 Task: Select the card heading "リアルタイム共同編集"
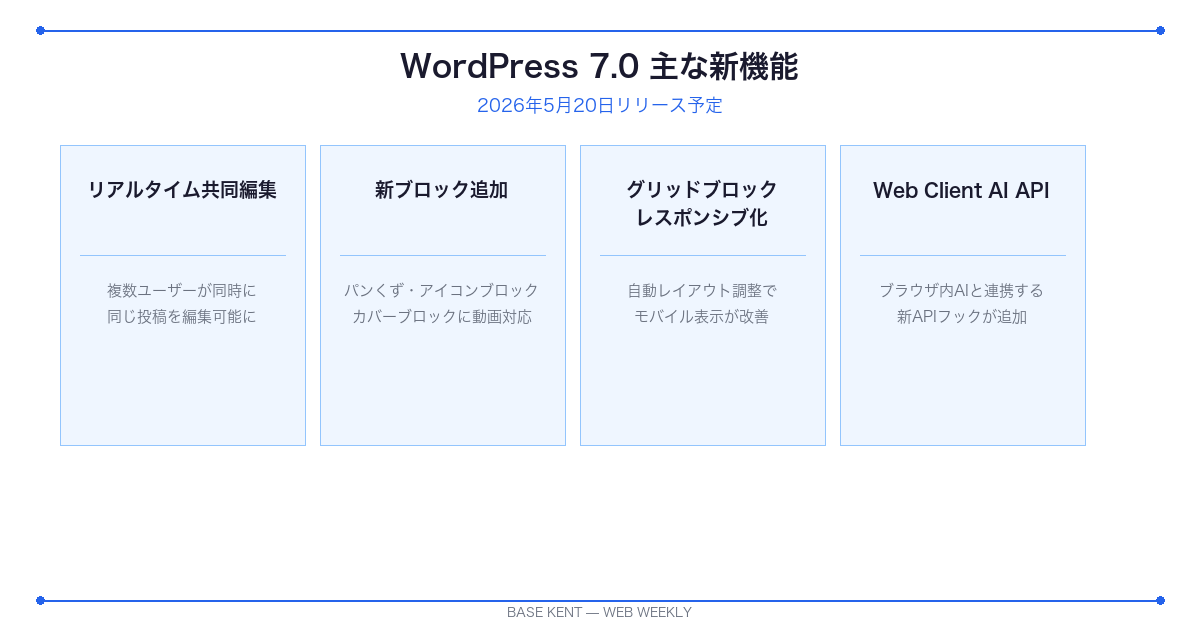click(182, 190)
